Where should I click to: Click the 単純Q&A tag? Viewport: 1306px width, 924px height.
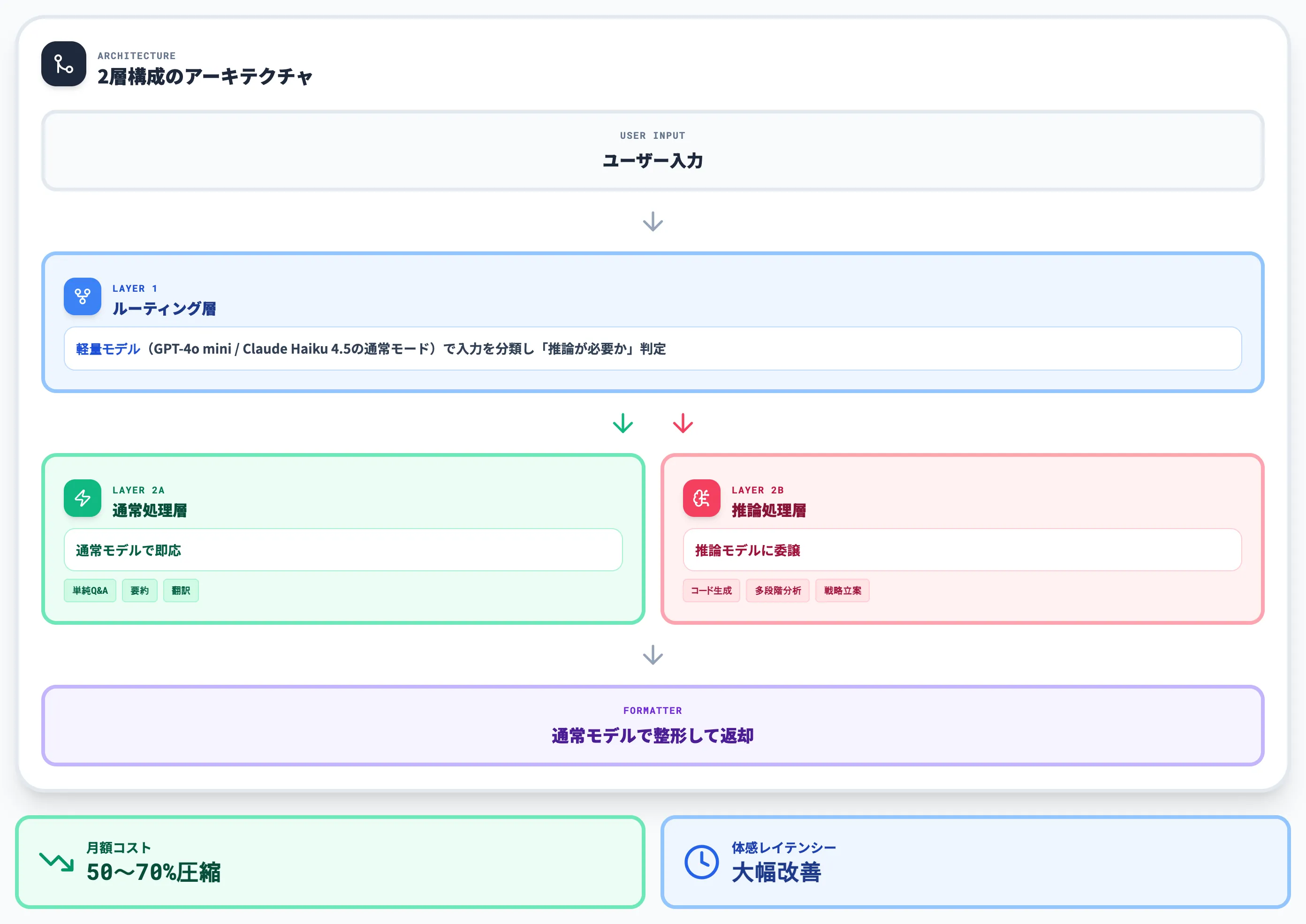(x=90, y=591)
